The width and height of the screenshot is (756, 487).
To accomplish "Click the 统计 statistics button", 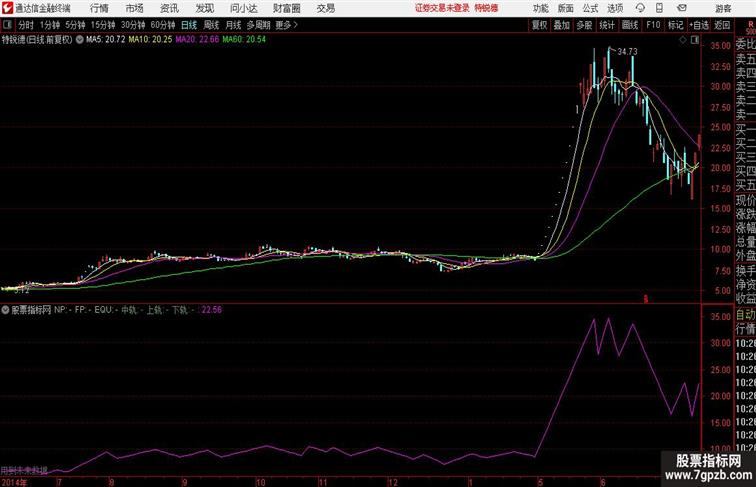I will pos(607,25).
